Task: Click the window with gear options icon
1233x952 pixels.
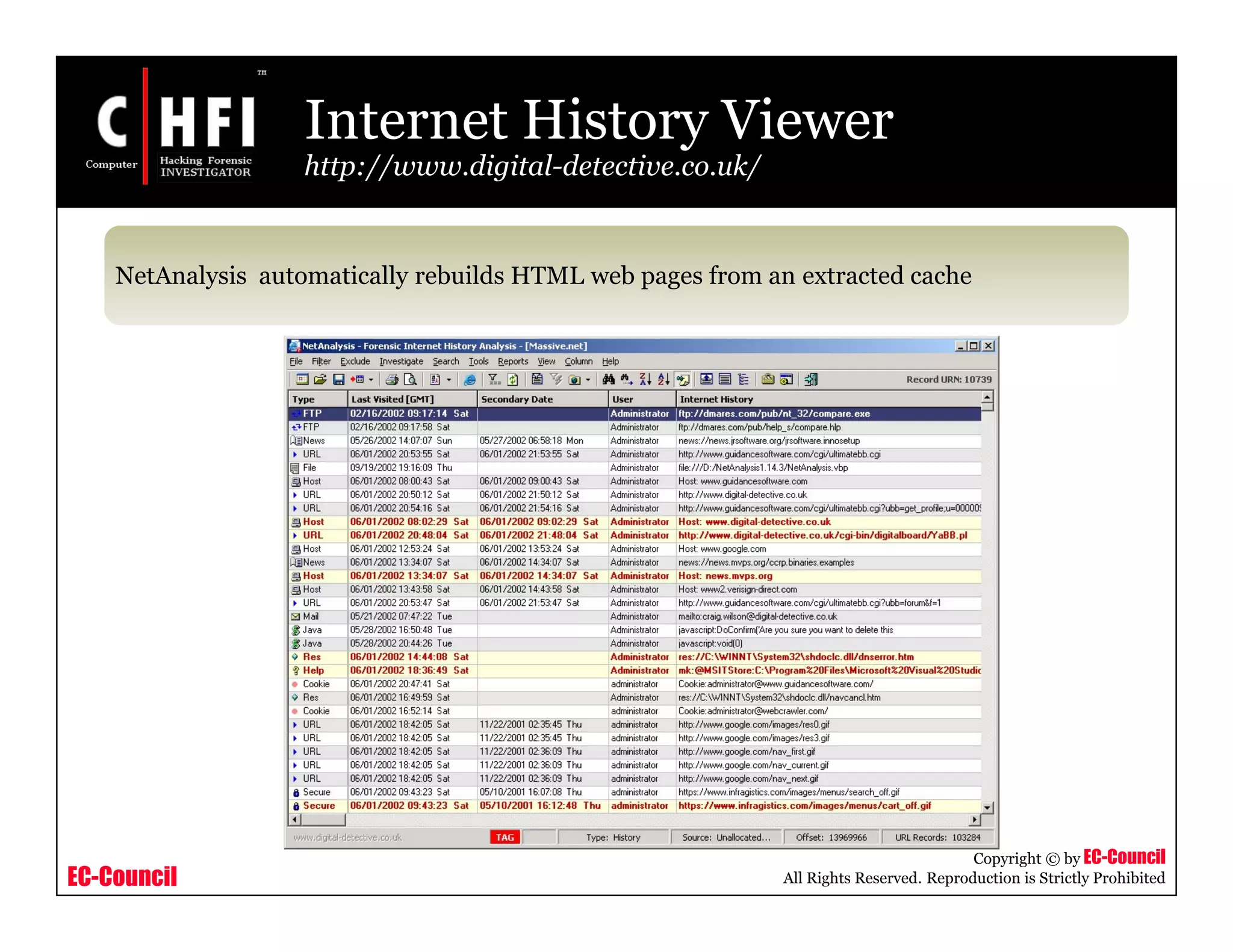Action: 786,379
